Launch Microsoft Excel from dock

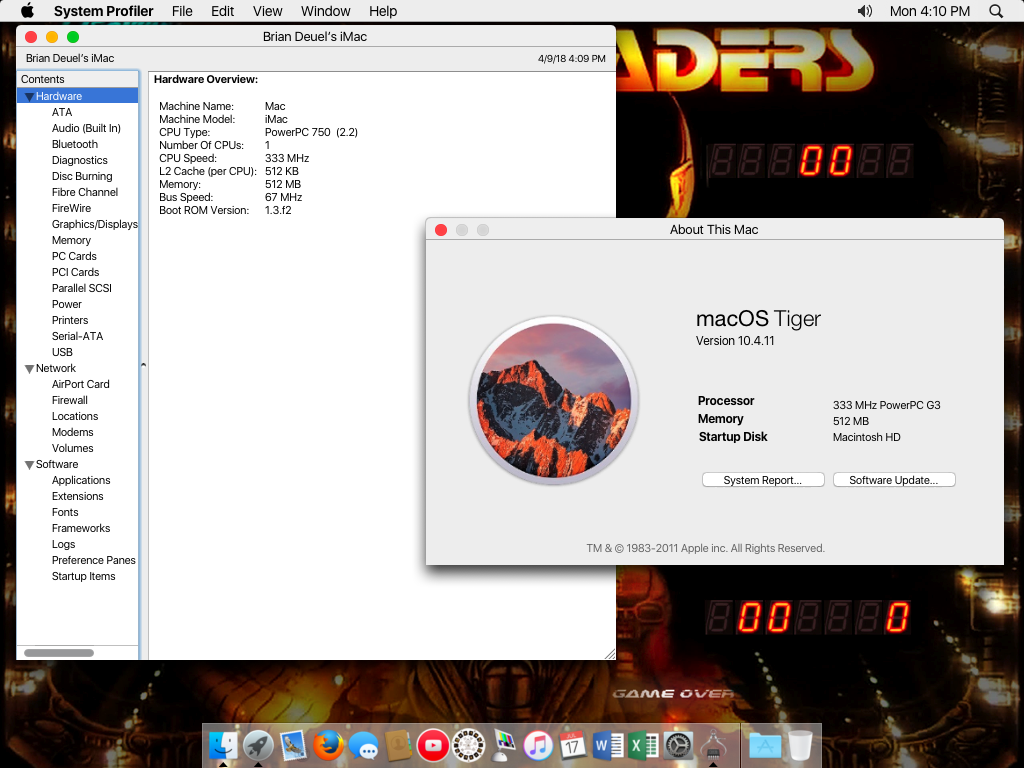(x=643, y=745)
